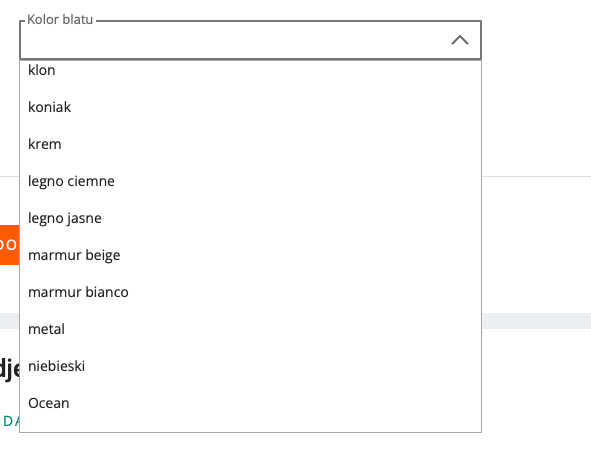
Task: Pick the krem color option
Action: pyautogui.click(x=250, y=144)
